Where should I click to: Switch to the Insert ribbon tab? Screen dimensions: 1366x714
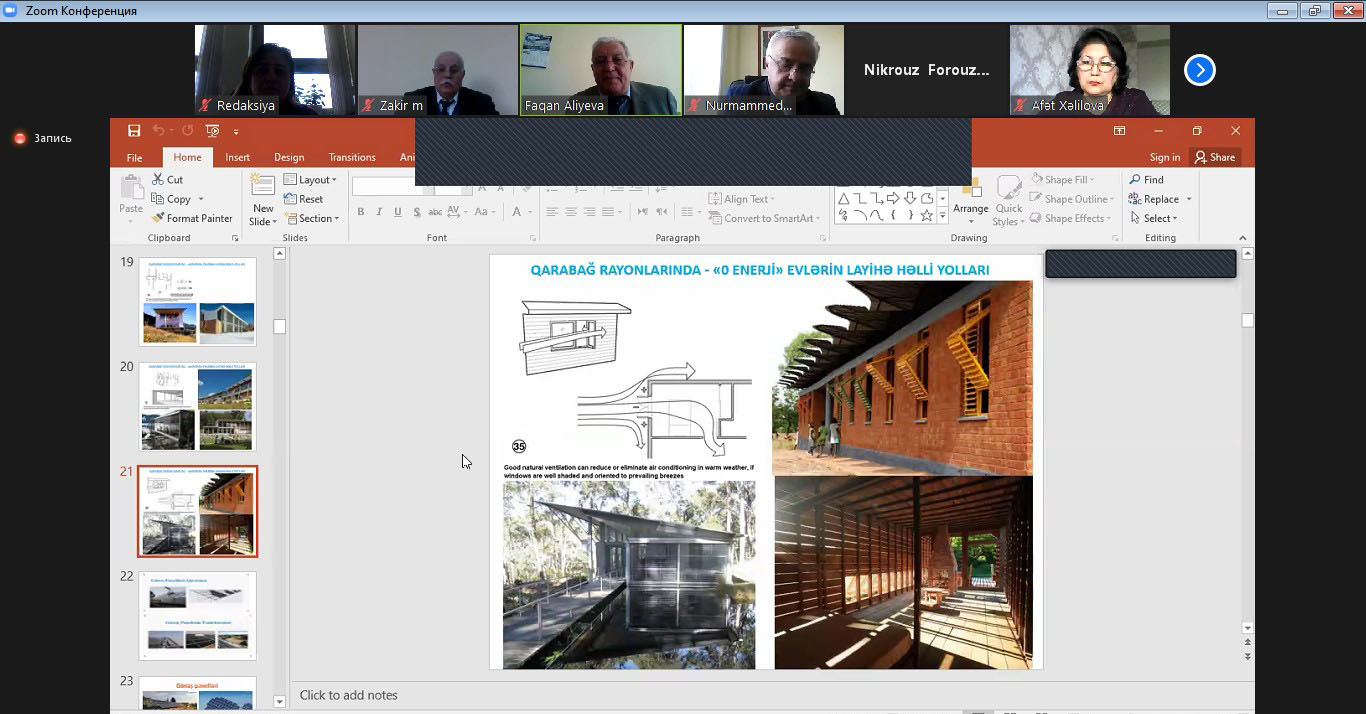(x=238, y=158)
